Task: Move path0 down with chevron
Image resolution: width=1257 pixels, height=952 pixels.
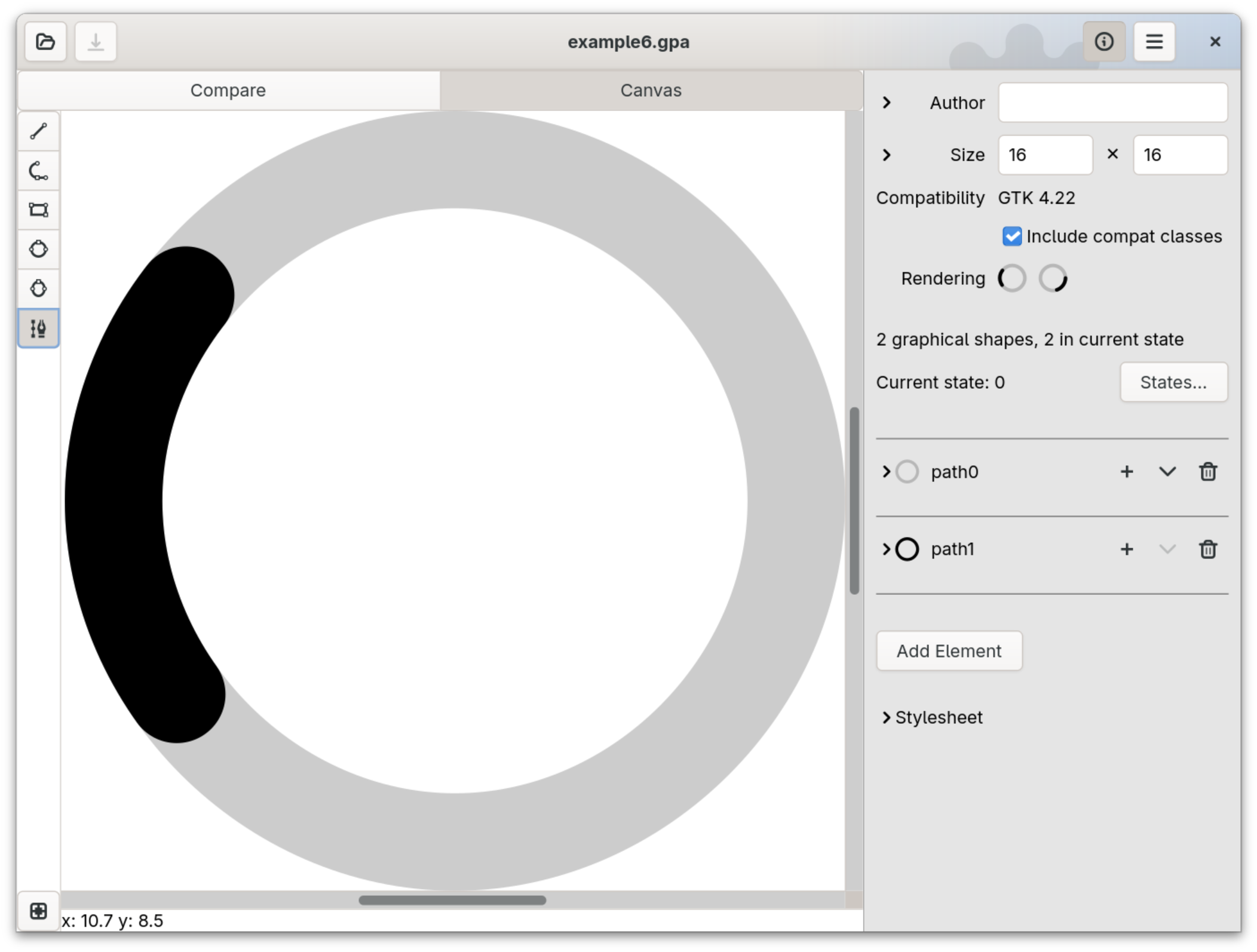Action: 1167,472
